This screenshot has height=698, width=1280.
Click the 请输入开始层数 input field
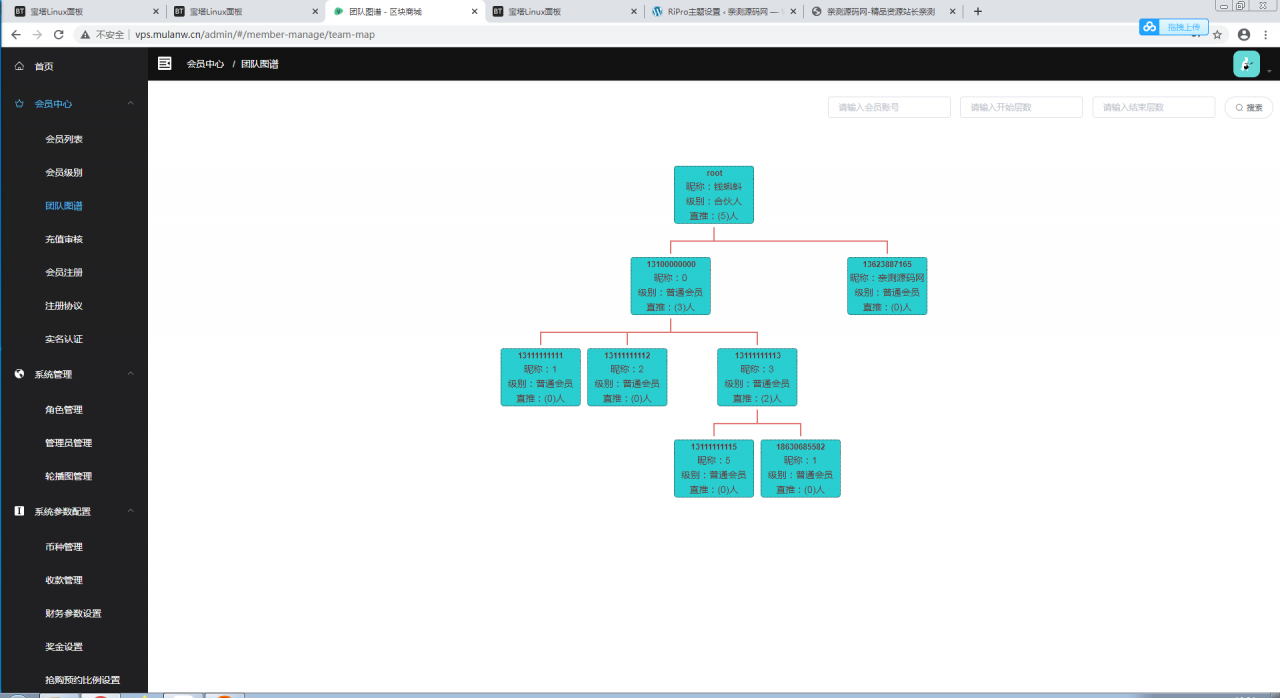coord(1020,107)
